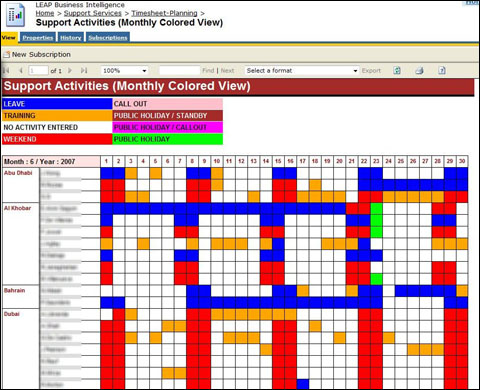Viewport: 480px width, 390px height.
Task: Click the find text input field
Action: pyautogui.click(x=179, y=70)
